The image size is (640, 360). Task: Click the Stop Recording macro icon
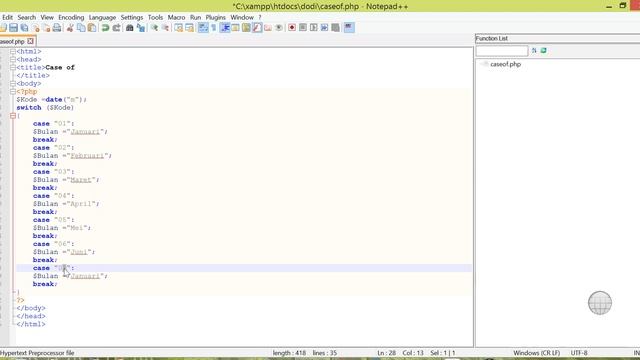coord(303,28)
